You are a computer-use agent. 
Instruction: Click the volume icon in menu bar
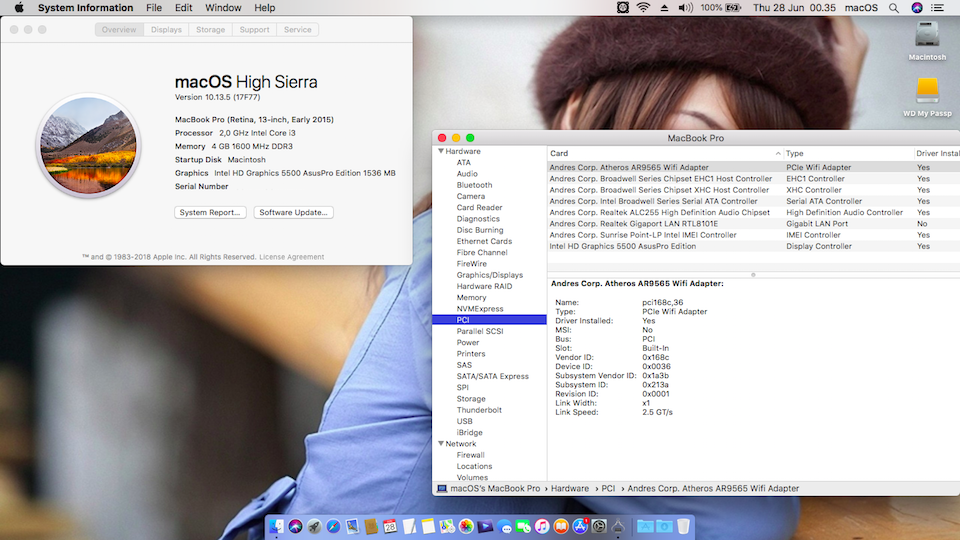point(685,8)
